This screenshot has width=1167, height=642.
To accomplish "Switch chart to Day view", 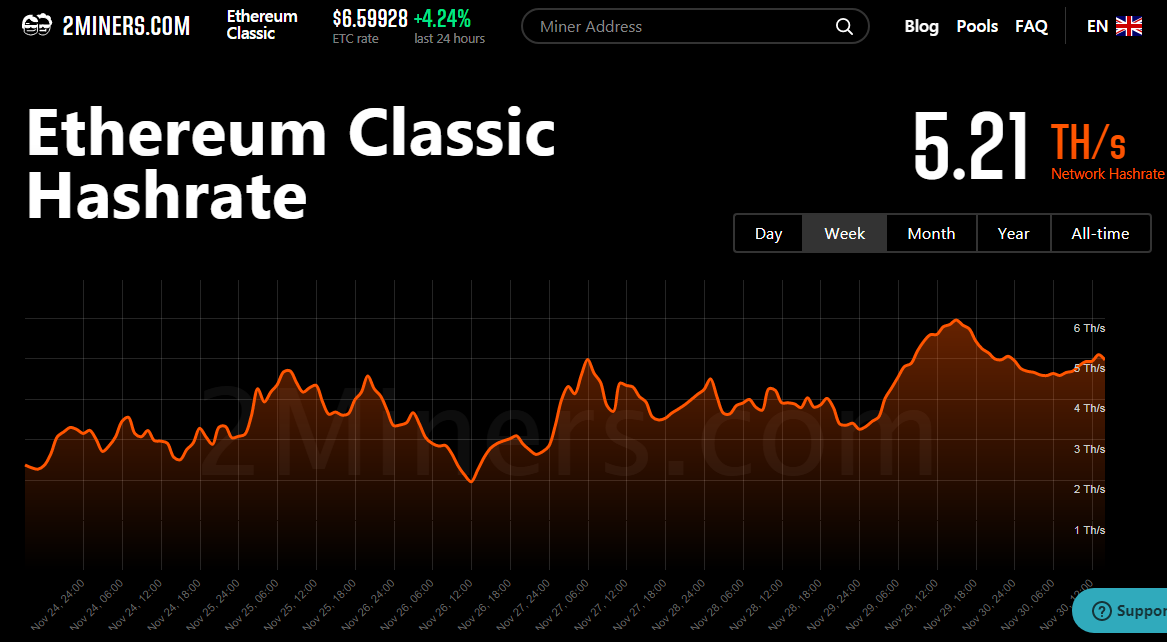I will click(768, 234).
